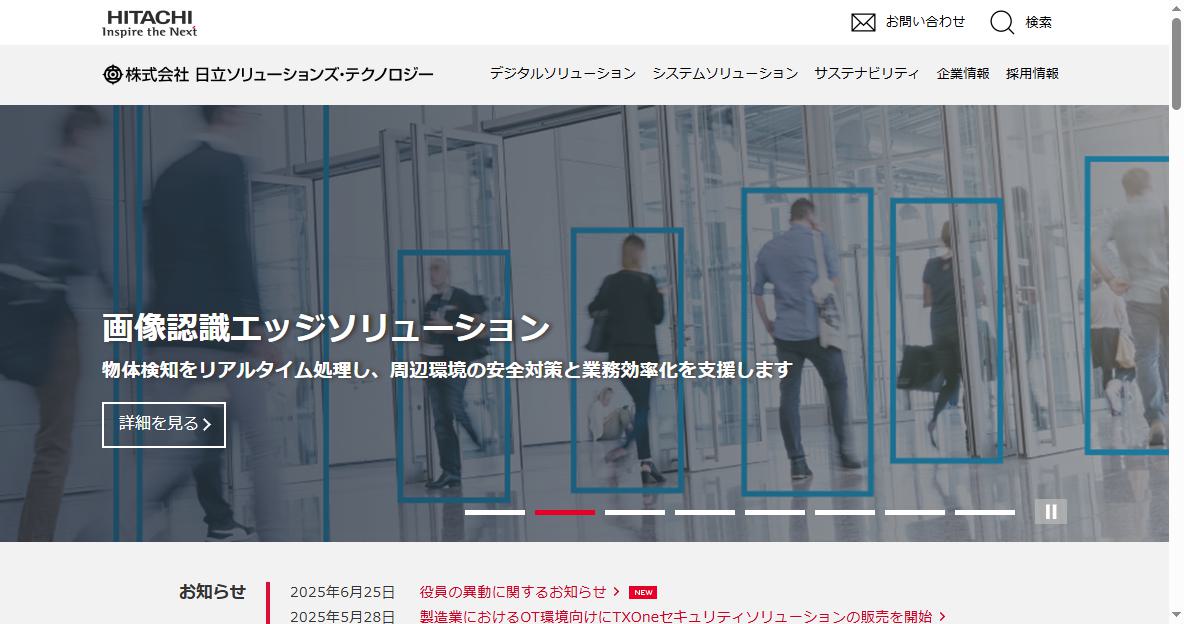Go to the company name 日立ソリューションズ・テクノロジー homepage link
Viewport: 1184px width, 624px height.
click(279, 74)
